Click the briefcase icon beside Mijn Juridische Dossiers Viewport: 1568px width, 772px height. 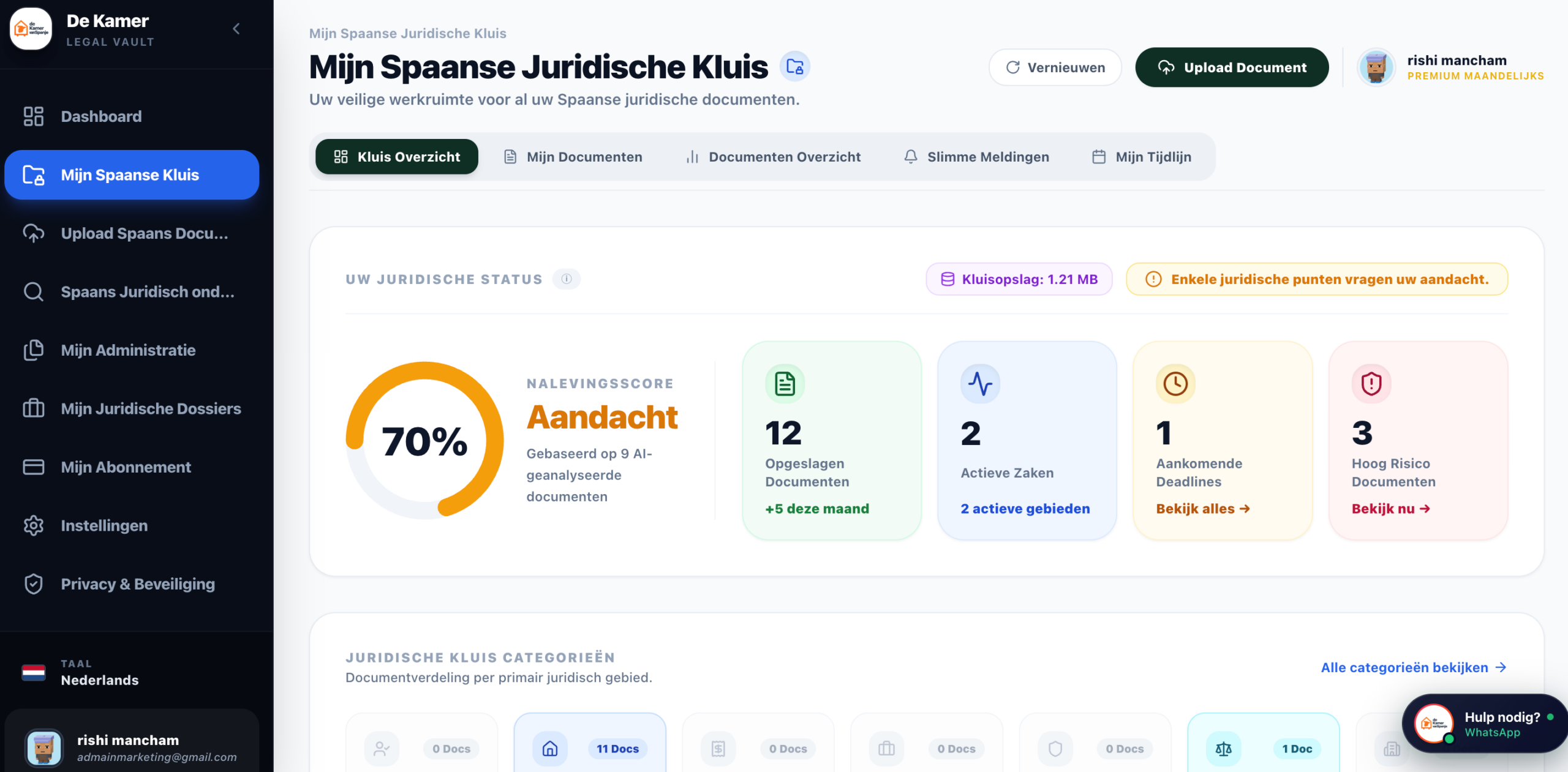coord(34,408)
